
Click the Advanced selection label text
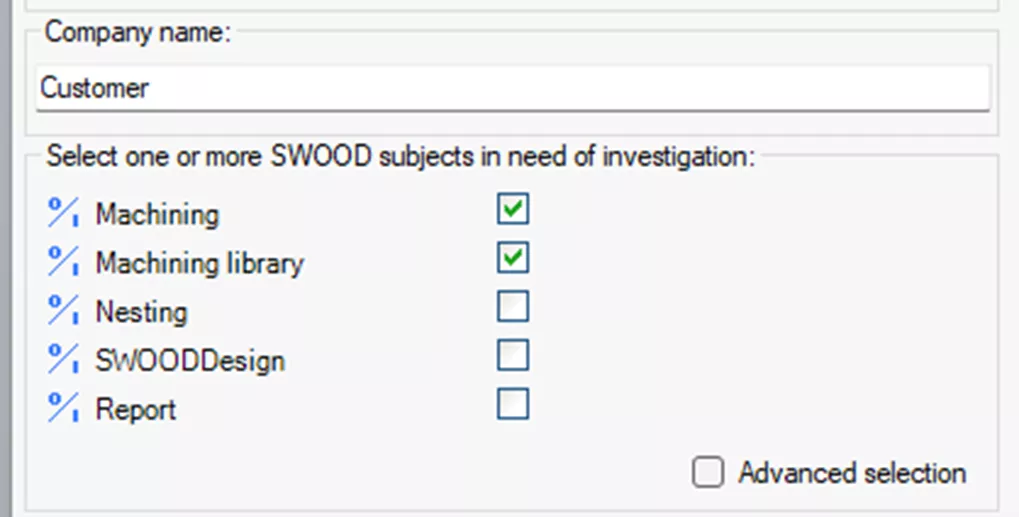(852, 473)
